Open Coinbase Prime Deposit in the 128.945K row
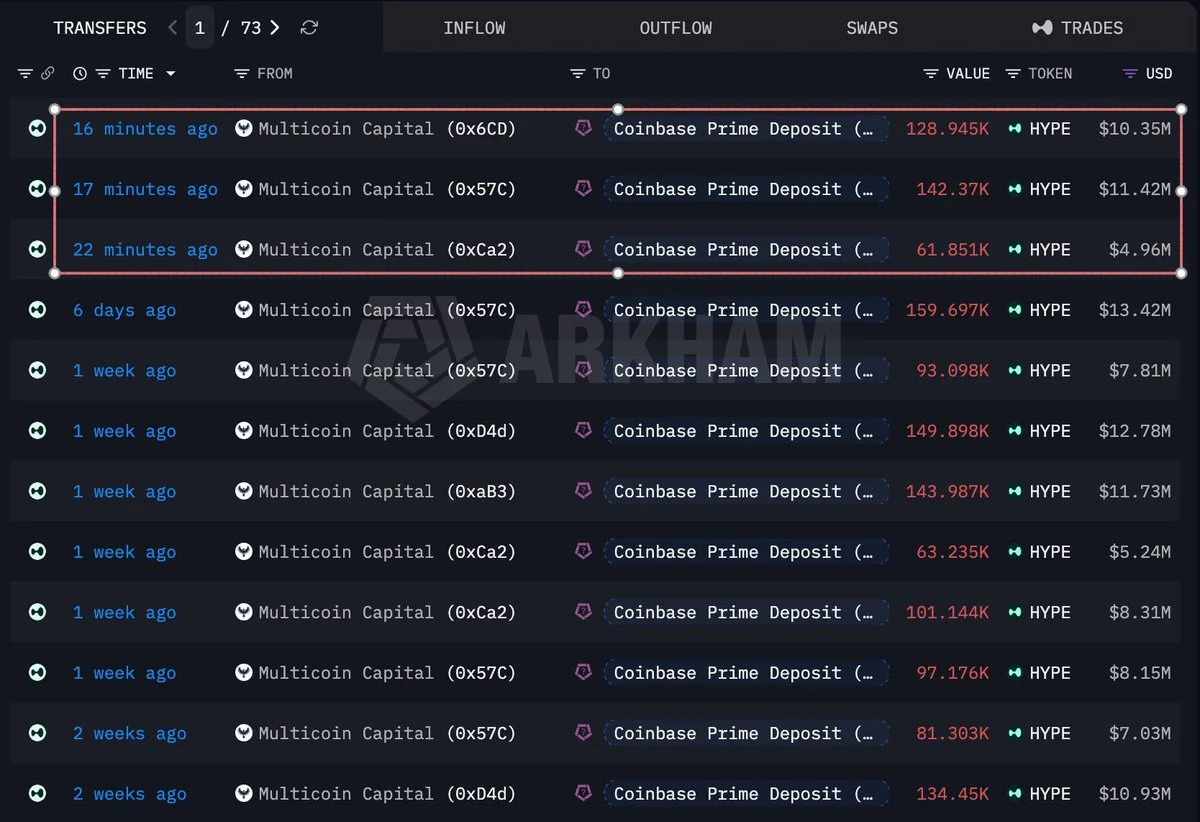 pyautogui.click(x=746, y=128)
